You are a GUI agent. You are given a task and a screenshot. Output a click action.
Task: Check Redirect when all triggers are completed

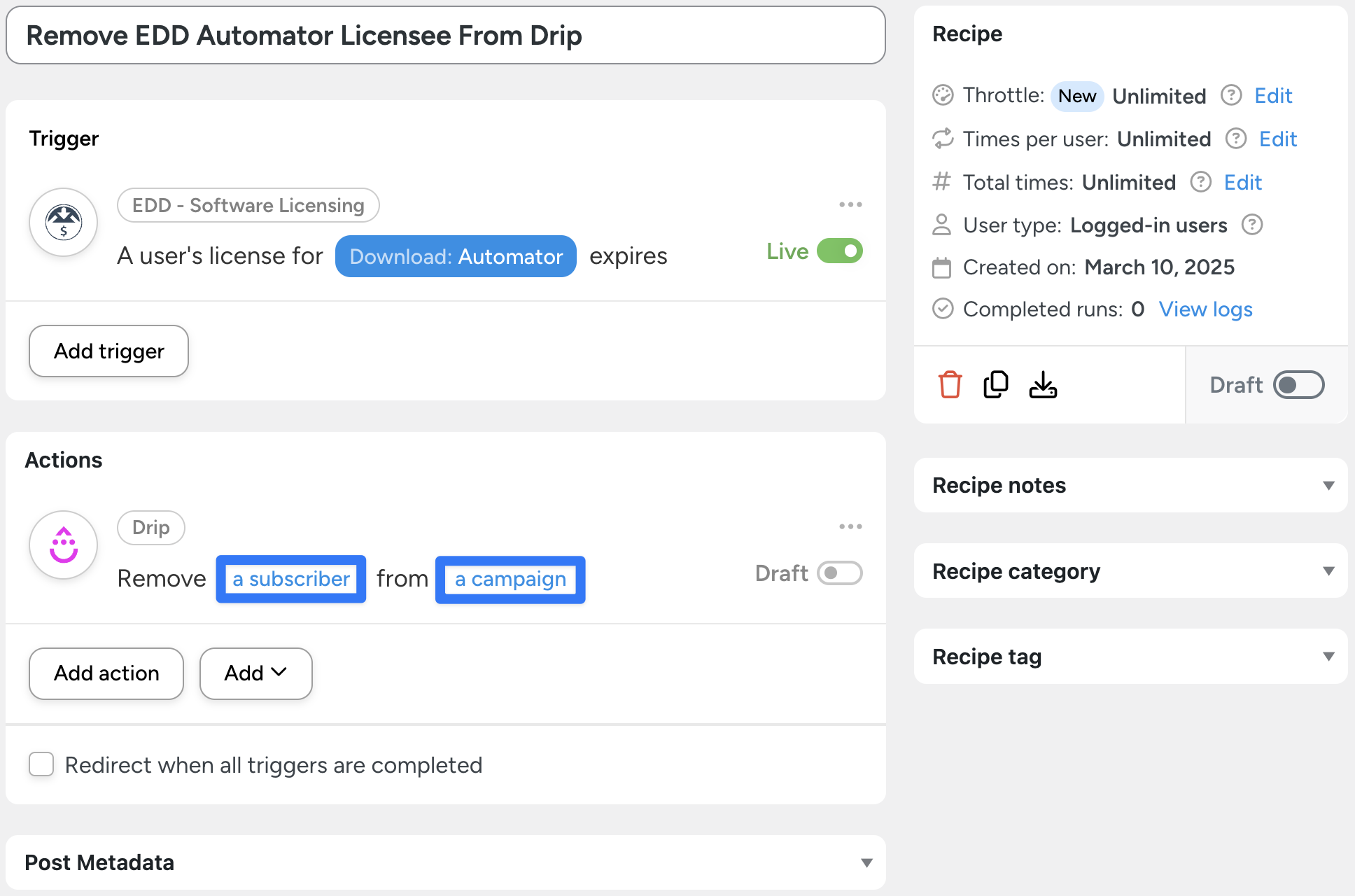pos(41,764)
